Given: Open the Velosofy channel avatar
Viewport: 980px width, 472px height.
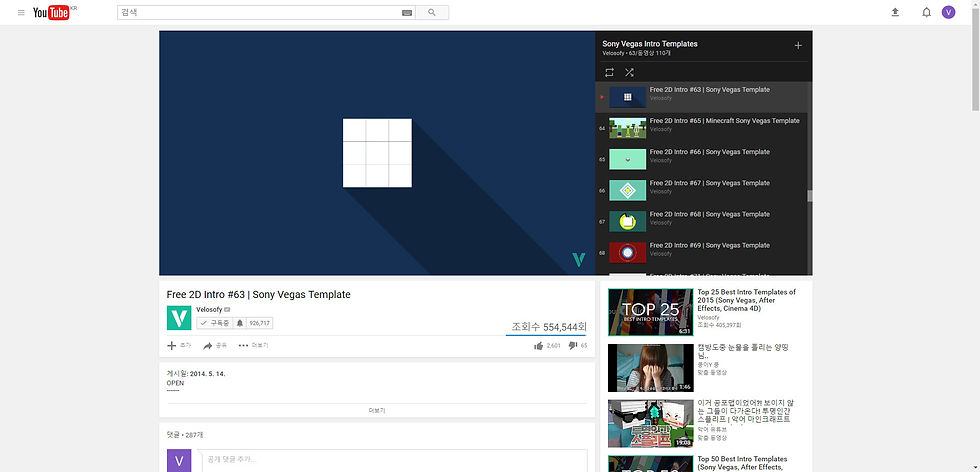Looking at the screenshot, I should click(x=179, y=318).
